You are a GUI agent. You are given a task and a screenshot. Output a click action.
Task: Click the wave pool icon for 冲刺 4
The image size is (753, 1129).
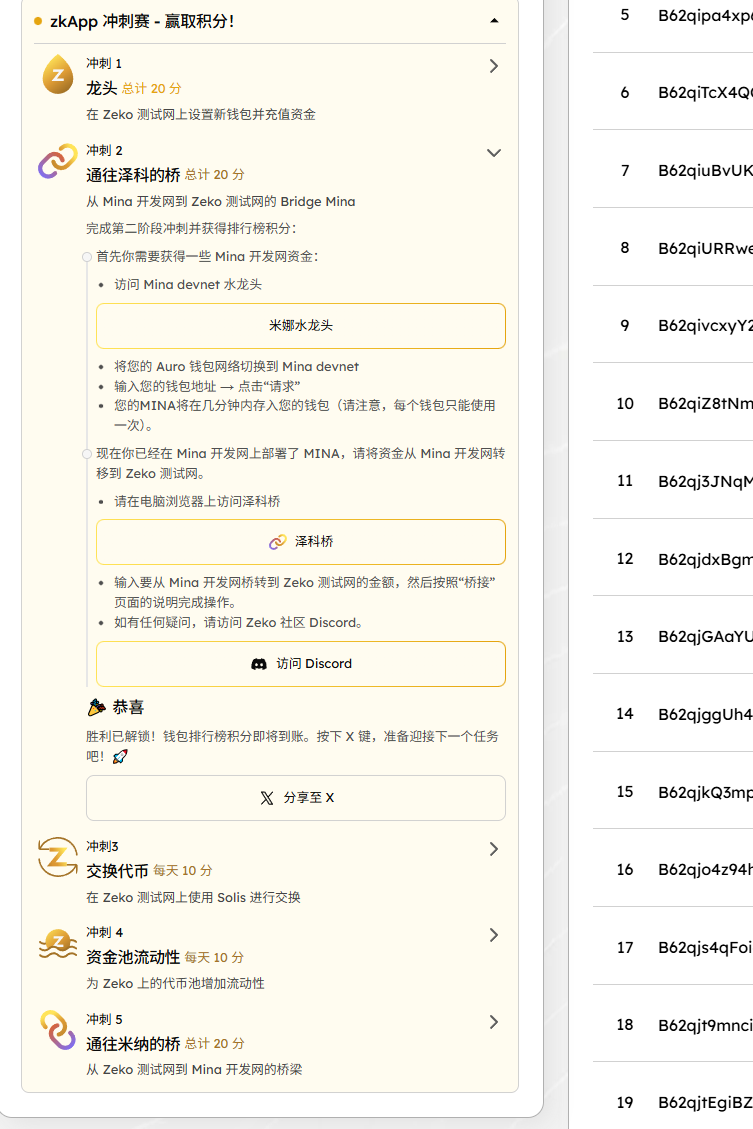point(58,943)
